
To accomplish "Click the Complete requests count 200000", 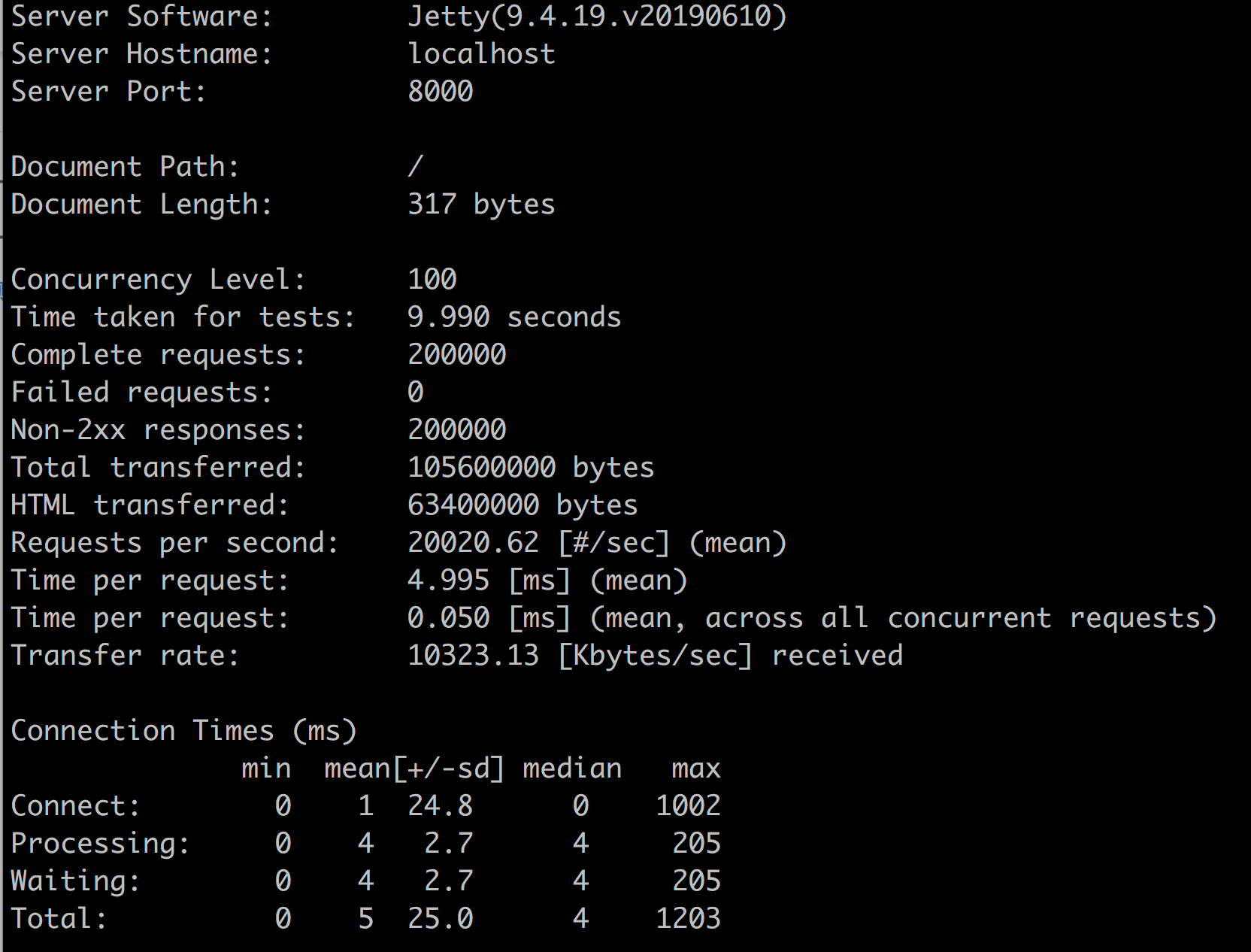I will click(457, 355).
